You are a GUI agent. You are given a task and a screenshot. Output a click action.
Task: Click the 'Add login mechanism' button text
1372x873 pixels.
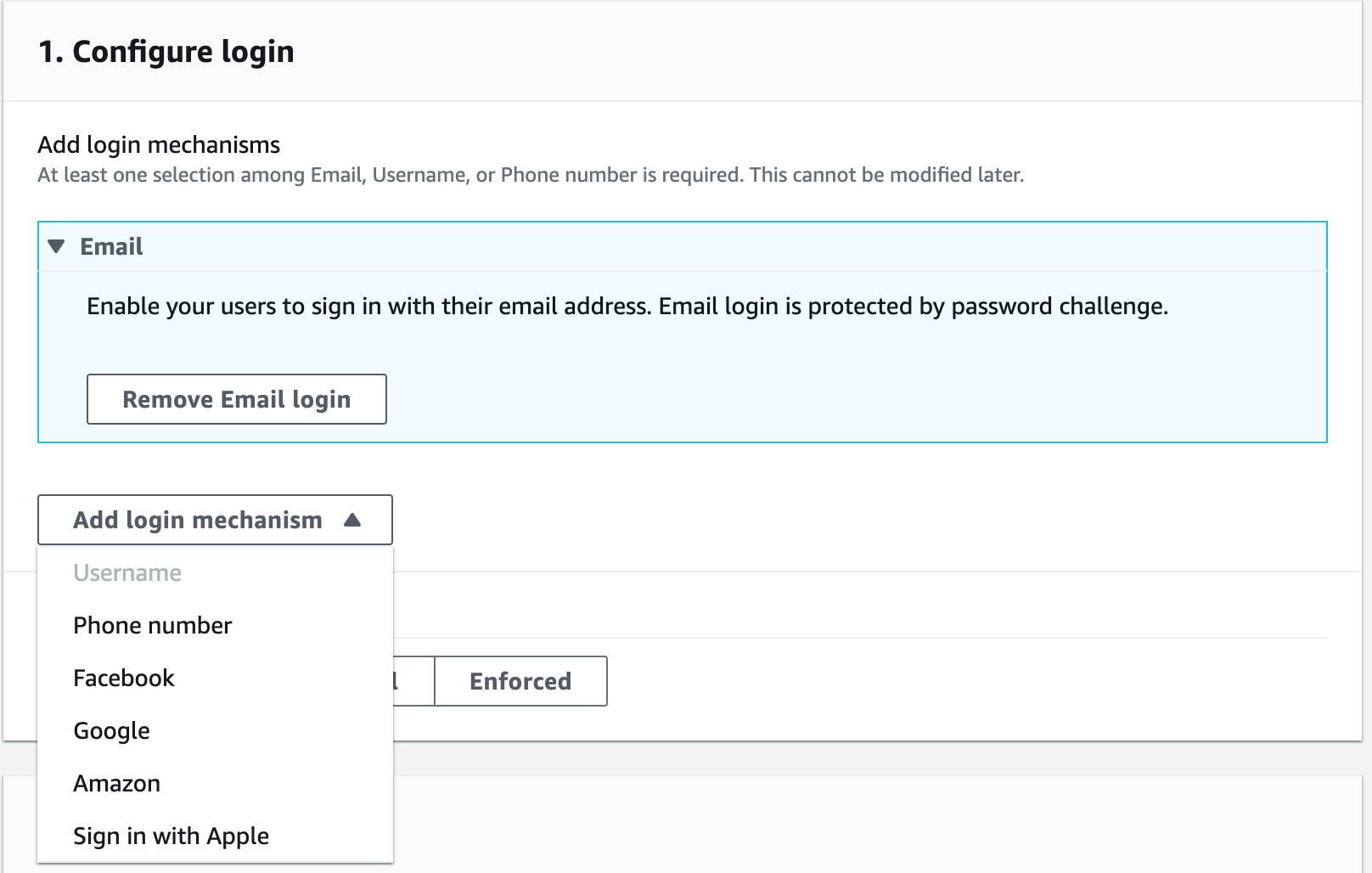(x=198, y=520)
